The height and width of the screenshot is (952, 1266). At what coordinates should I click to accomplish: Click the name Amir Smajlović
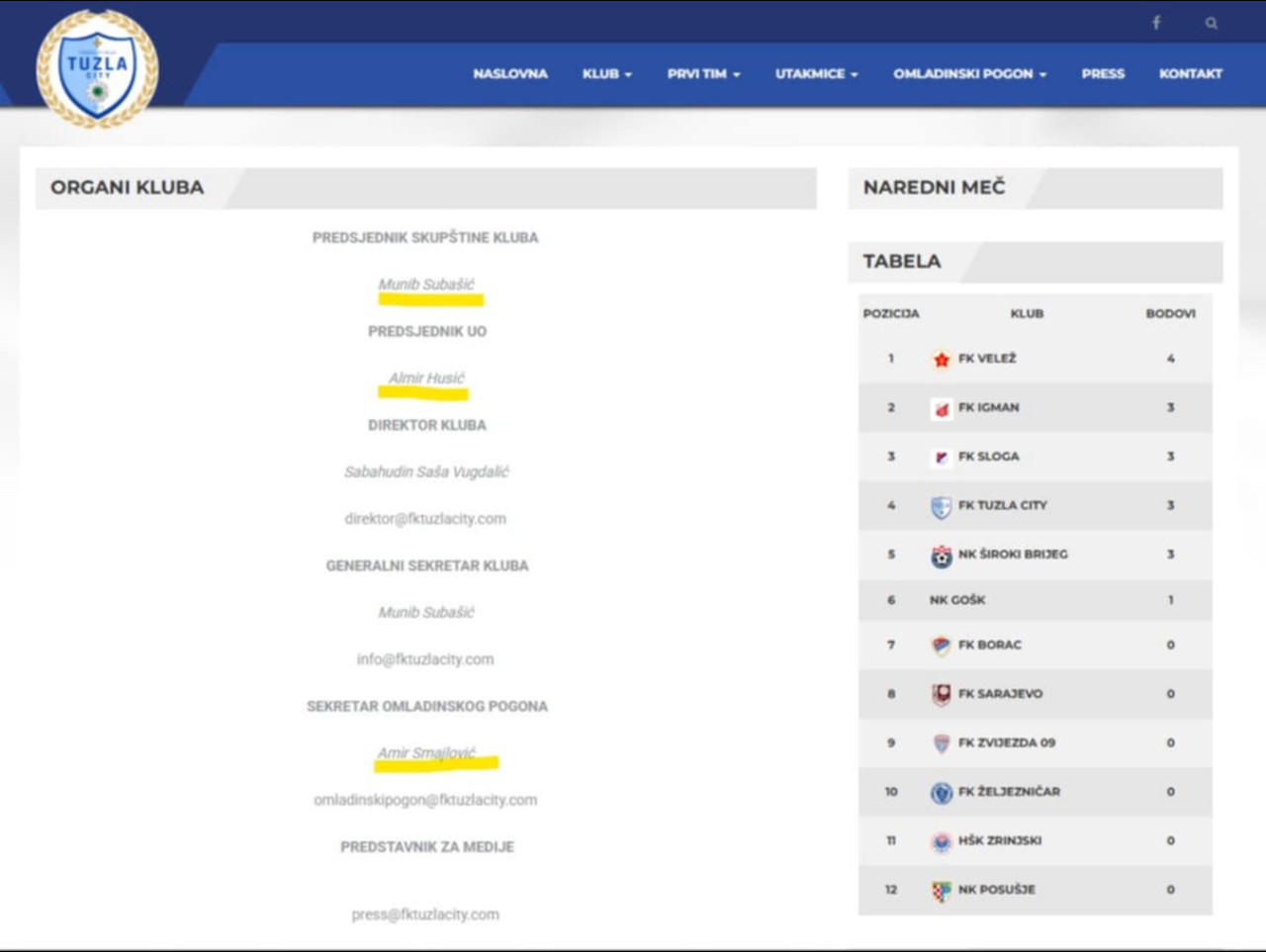click(x=426, y=753)
